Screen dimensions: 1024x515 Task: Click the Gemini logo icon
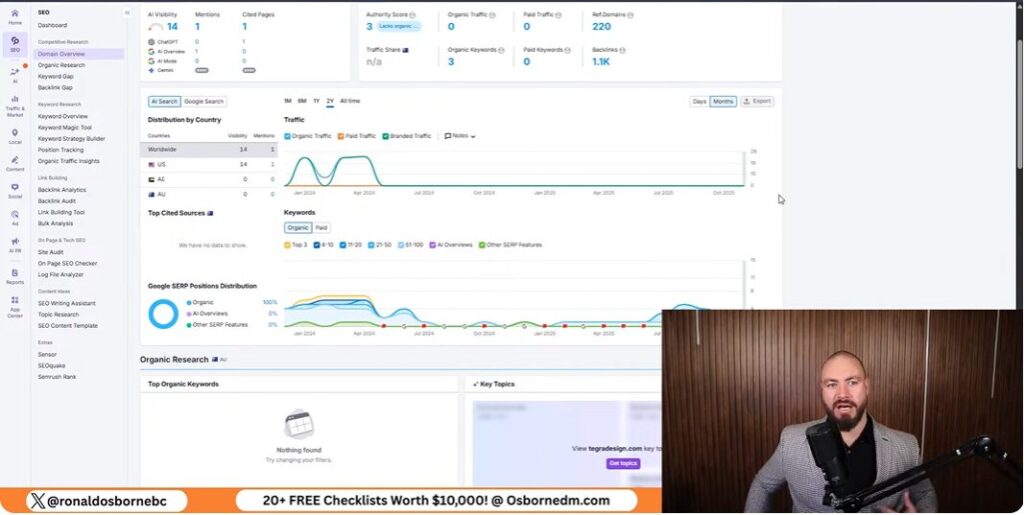[x=152, y=70]
